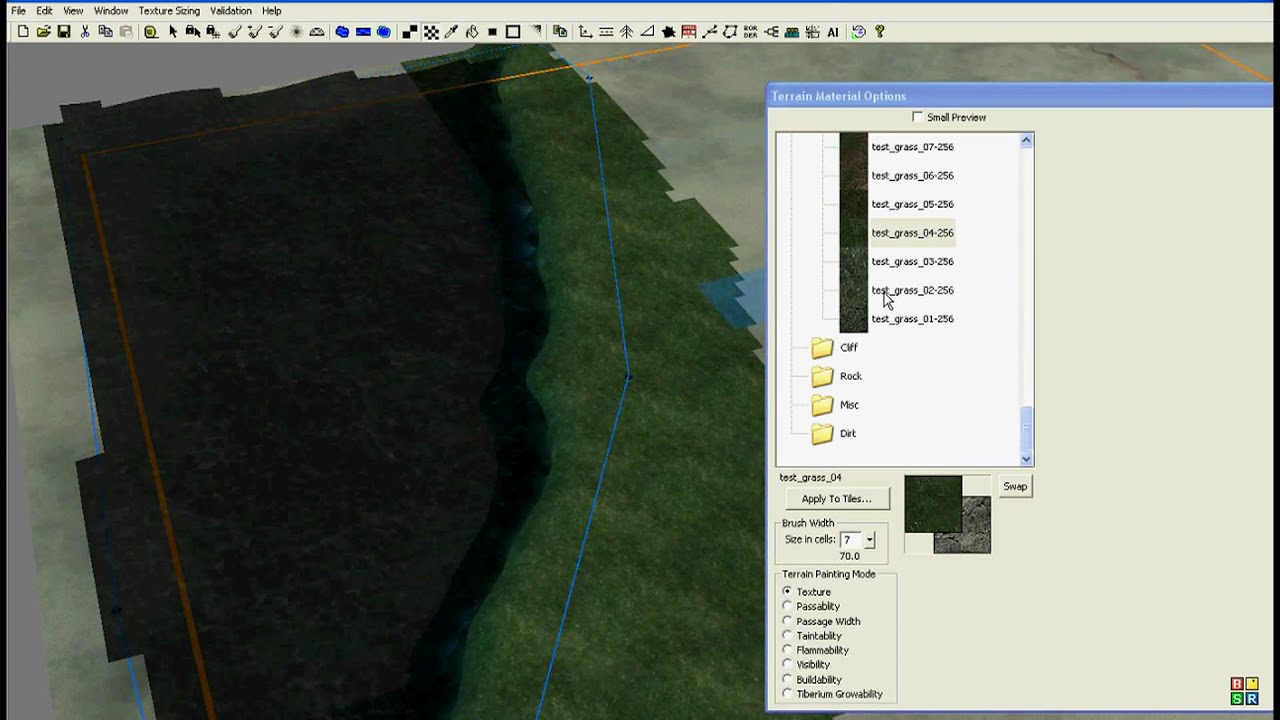Click the New file toolbar icon
This screenshot has height=720, width=1280.
click(23, 32)
